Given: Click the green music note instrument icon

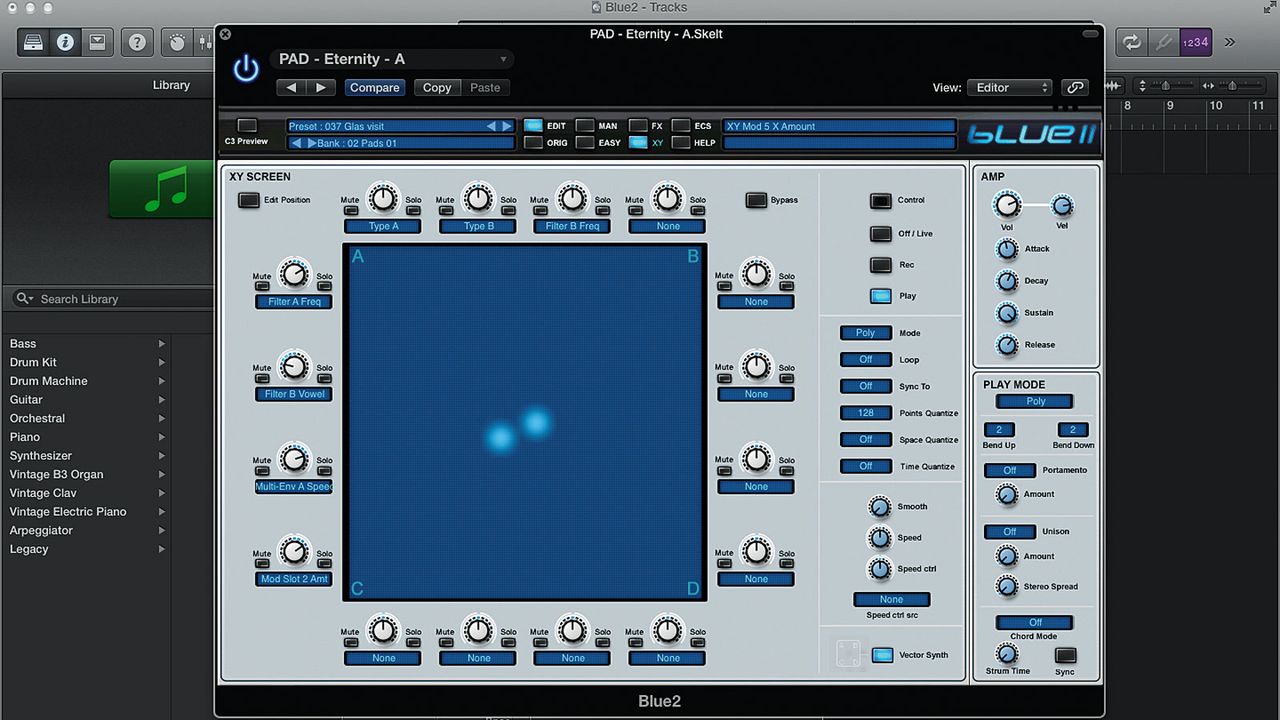Looking at the screenshot, I should point(163,188).
